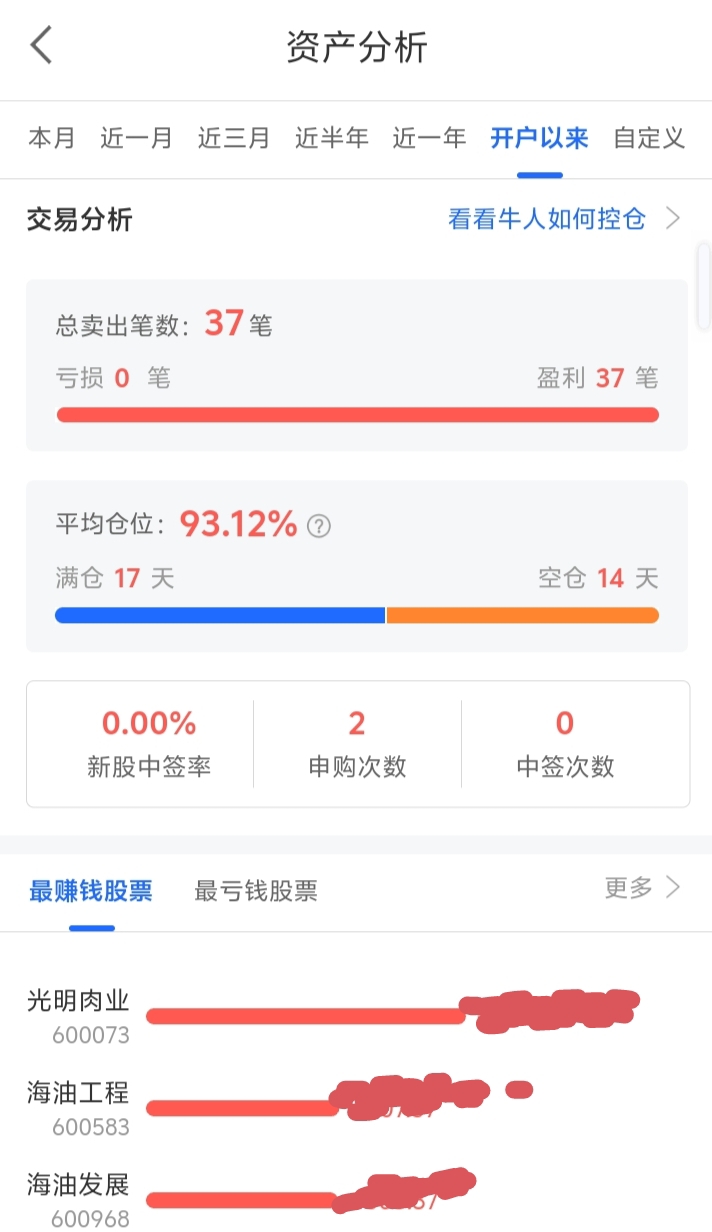The image size is (712, 1232).
Task: Select the 最赚钱股票 tab
Action: click(x=91, y=891)
